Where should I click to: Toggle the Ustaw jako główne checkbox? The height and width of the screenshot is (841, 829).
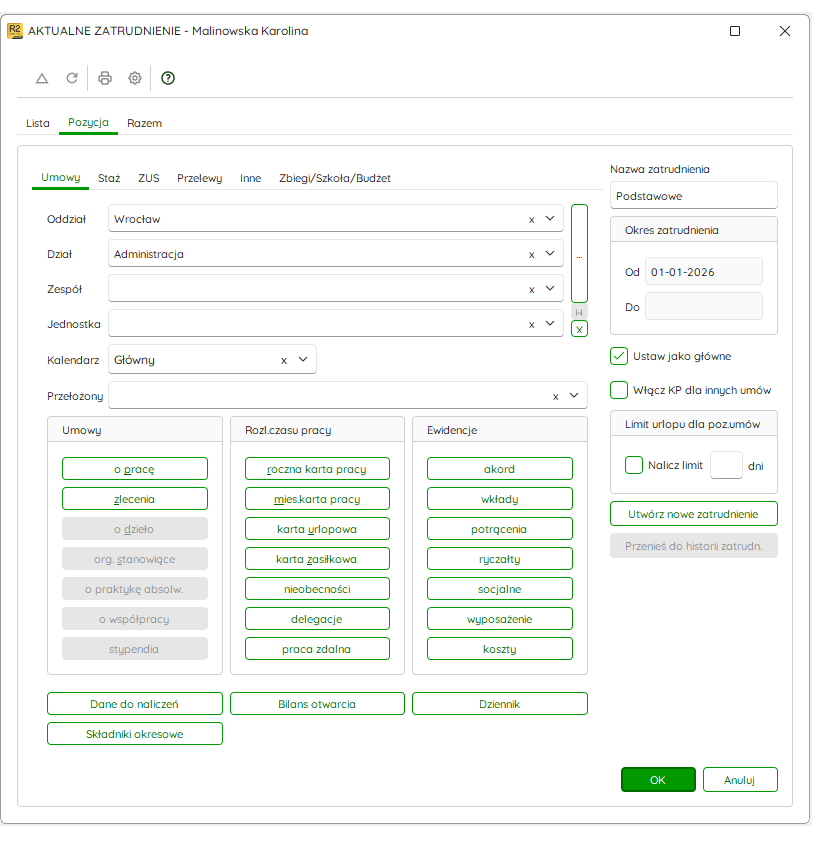tap(619, 356)
